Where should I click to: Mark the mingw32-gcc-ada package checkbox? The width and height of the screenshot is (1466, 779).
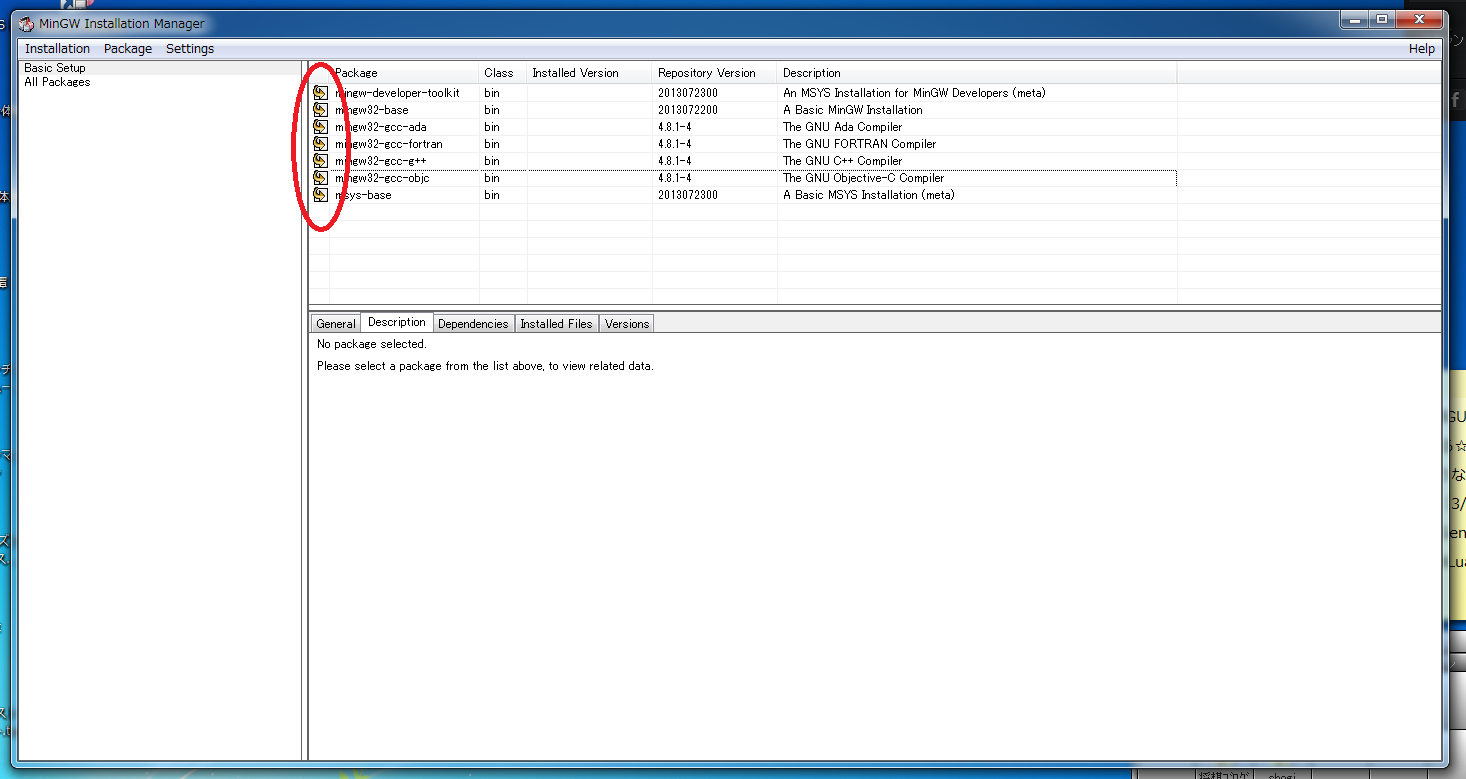pos(320,127)
